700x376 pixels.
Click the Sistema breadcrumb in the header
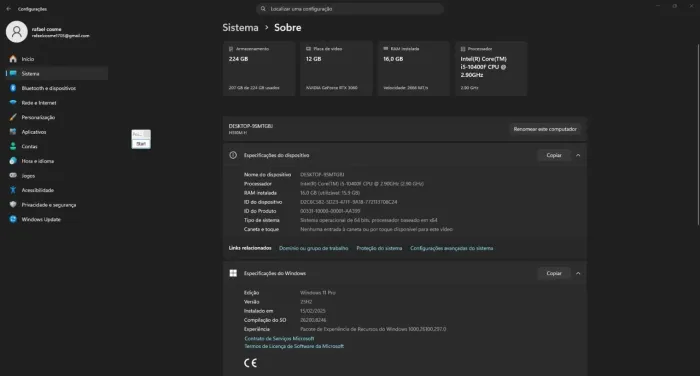pyautogui.click(x=240, y=28)
